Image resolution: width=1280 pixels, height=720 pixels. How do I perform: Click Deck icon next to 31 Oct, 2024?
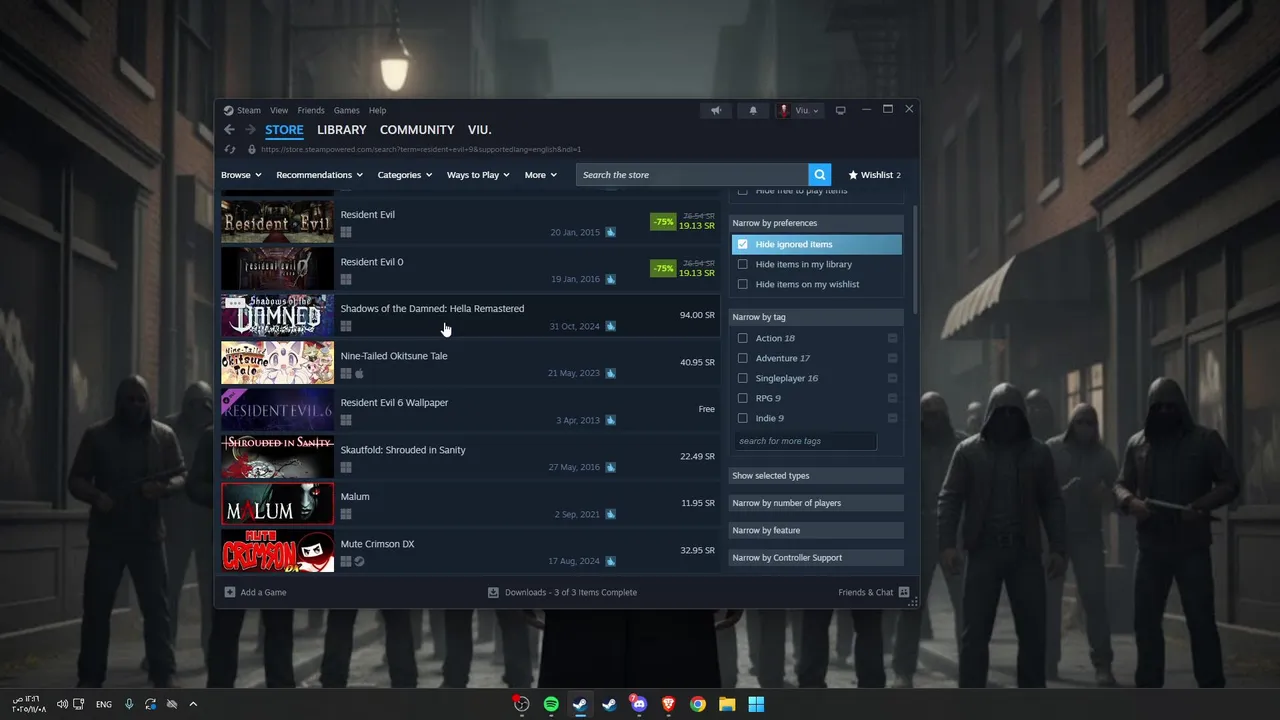(610, 326)
